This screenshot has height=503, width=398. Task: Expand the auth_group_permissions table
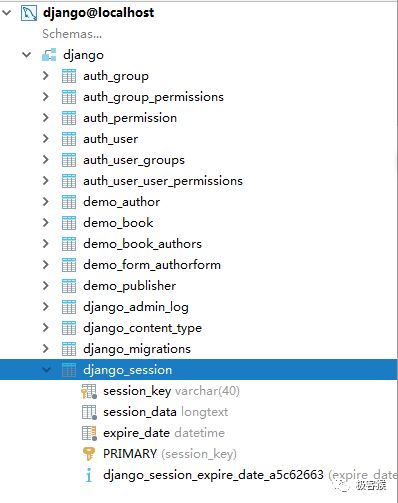pyautogui.click(x=46, y=97)
